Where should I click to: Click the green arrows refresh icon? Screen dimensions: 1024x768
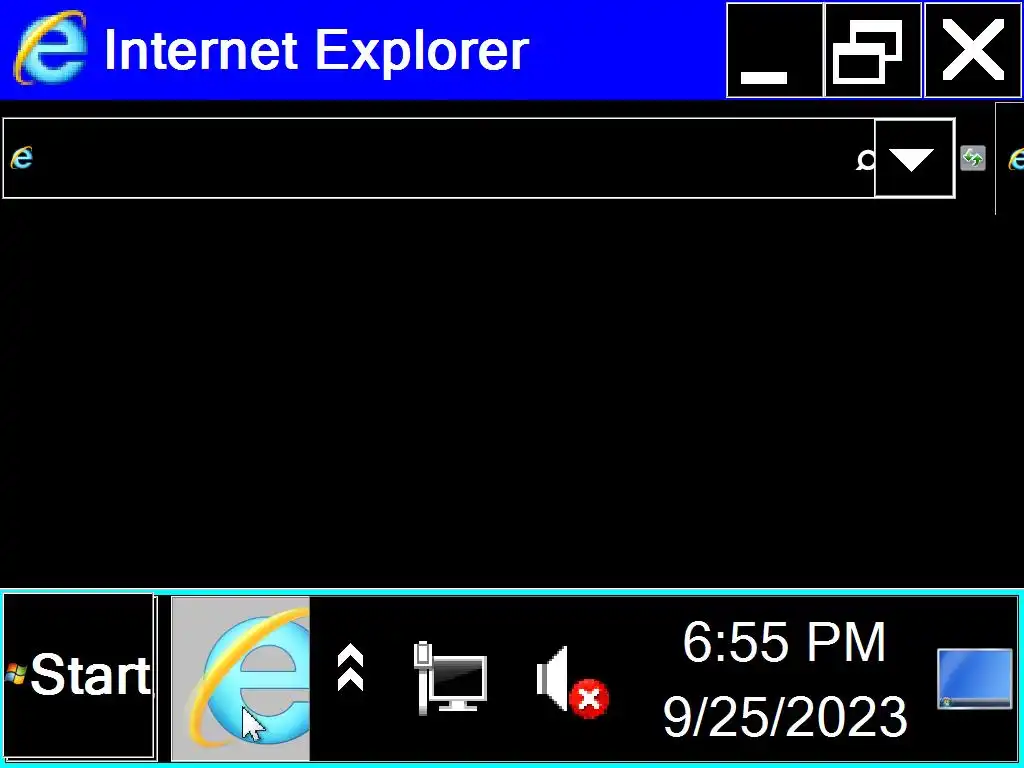pos(973,158)
